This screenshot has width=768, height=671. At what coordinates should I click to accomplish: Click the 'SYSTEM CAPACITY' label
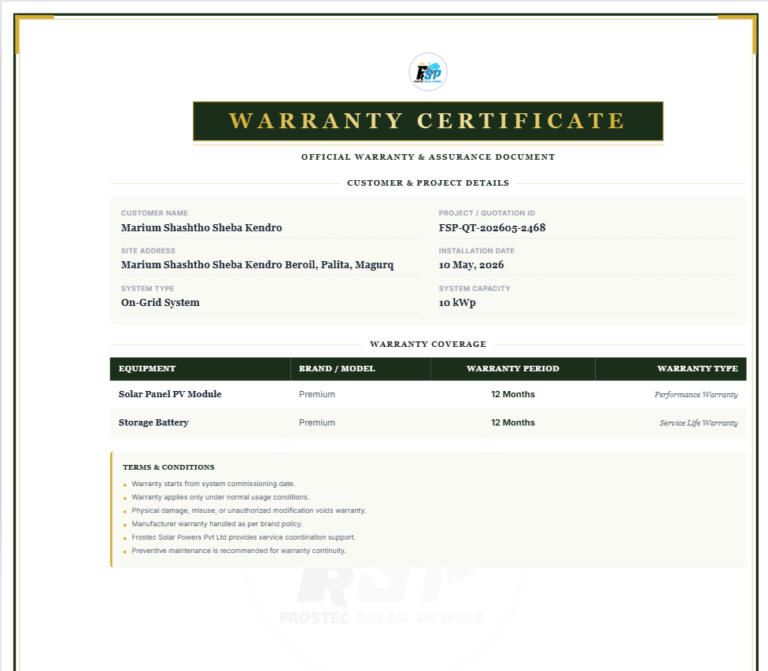coord(475,288)
